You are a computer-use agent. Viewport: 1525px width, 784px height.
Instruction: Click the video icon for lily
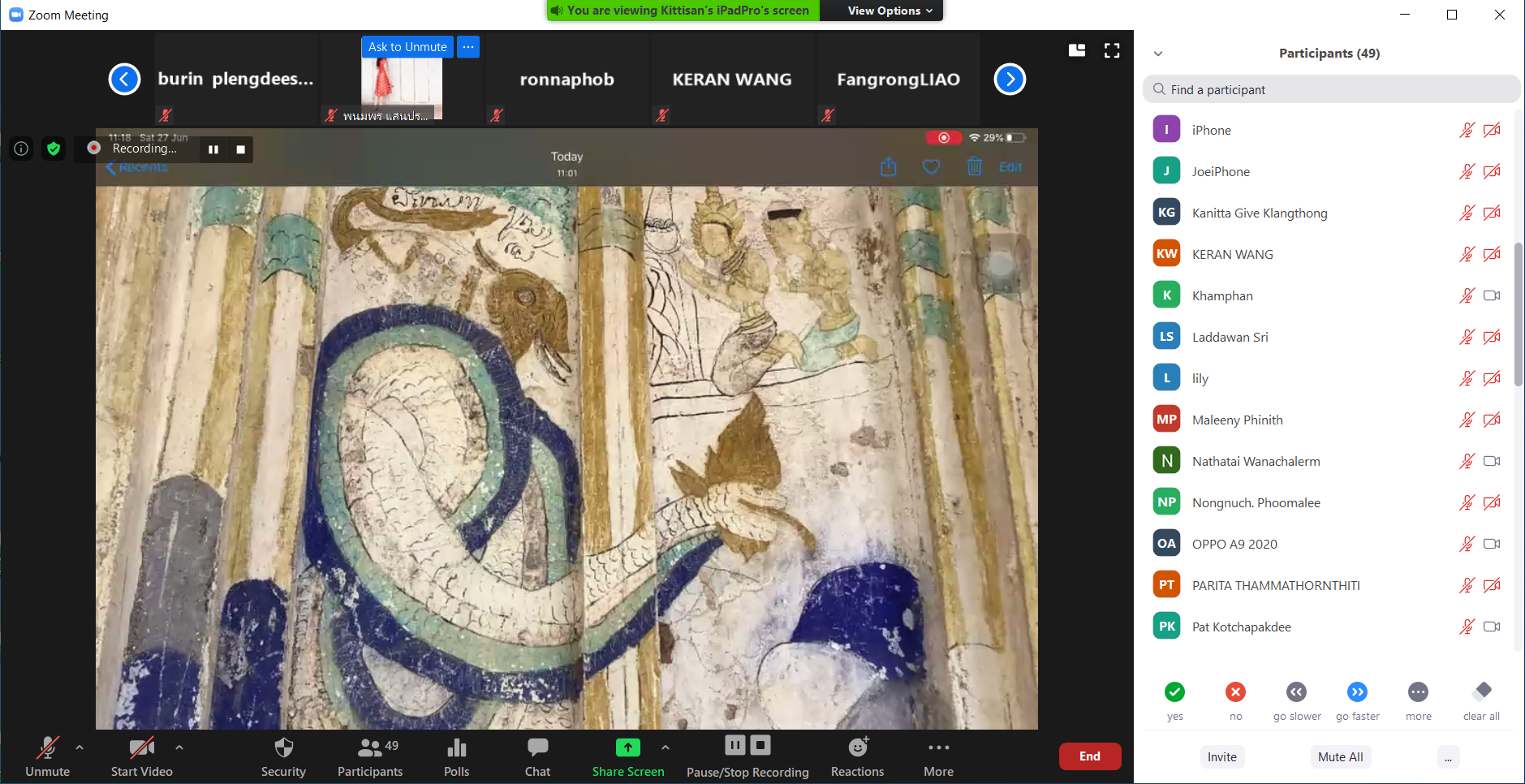point(1492,378)
